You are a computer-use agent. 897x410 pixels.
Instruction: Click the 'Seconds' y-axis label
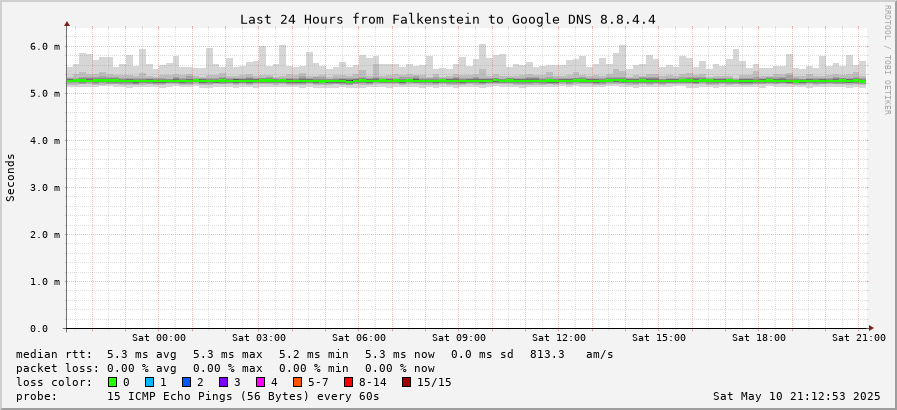tap(10, 177)
